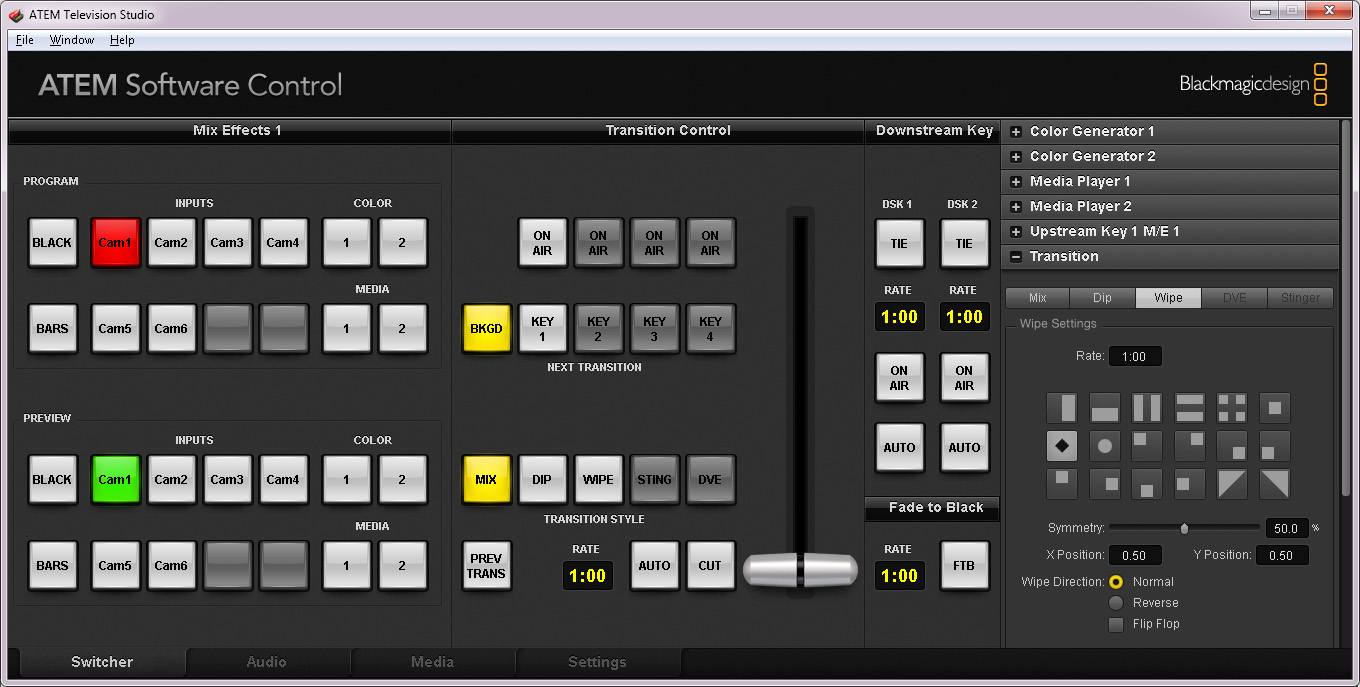Open the Window menu
The width and height of the screenshot is (1360, 687).
tap(72, 40)
